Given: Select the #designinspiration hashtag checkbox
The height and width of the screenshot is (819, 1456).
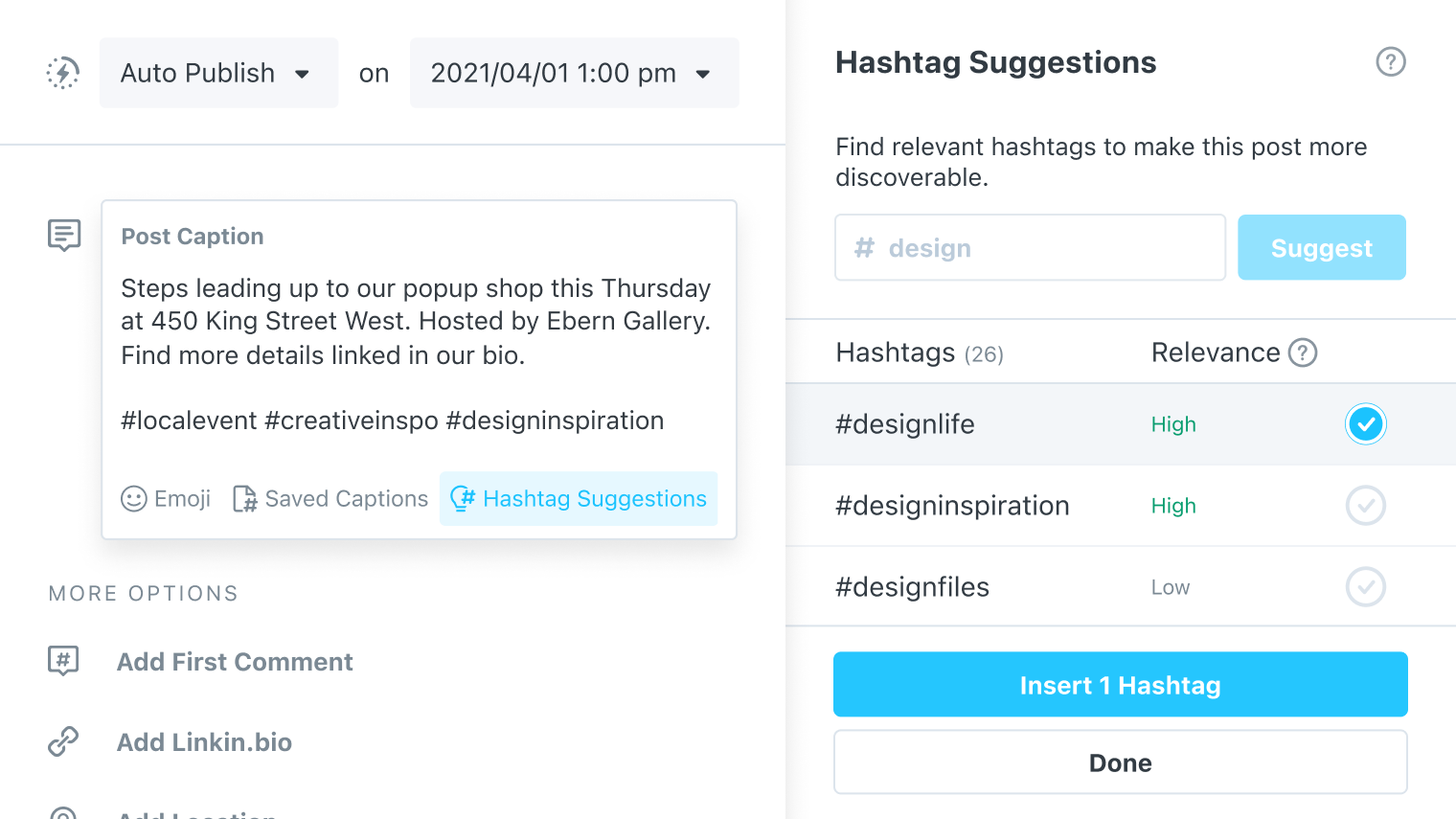Looking at the screenshot, I should pyautogui.click(x=1365, y=506).
